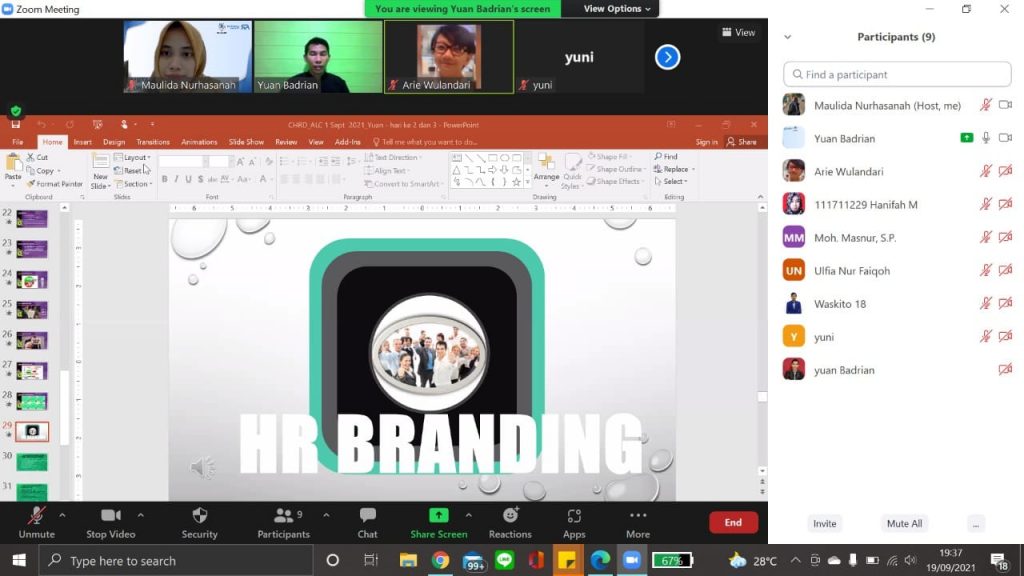Image resolution: width=1024 pixels, height=576 pixels.
Task: Toggle mute for Moh. Masnur, S.P.
Action: [x=985, y=237]
